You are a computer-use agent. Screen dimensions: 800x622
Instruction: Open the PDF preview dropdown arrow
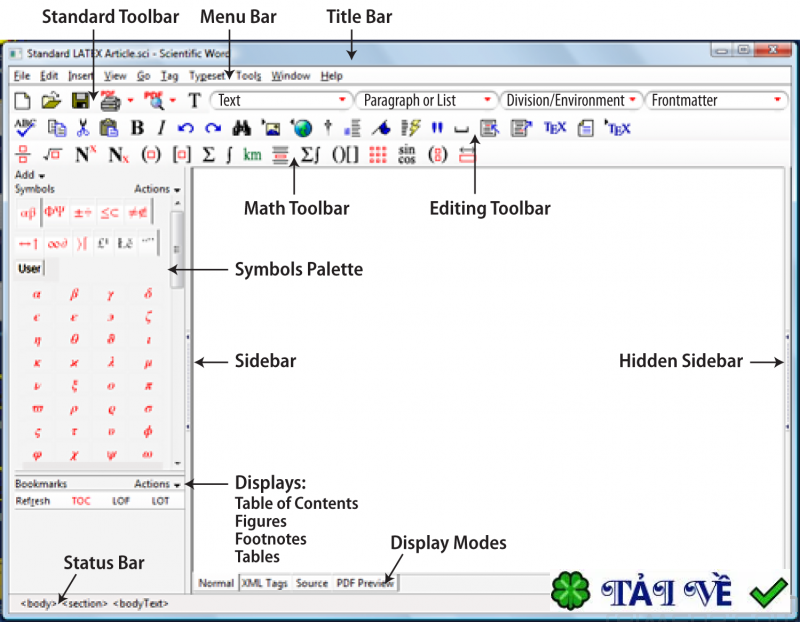[x=173, y=101]
